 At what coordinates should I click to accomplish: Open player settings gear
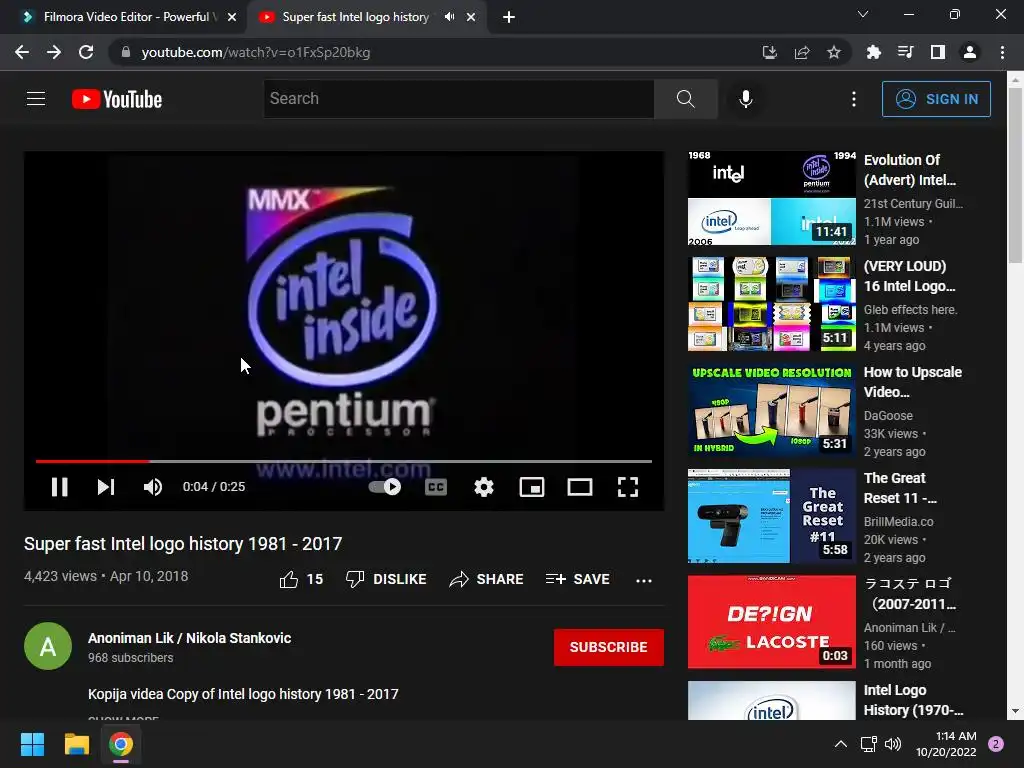pos(484,487)
